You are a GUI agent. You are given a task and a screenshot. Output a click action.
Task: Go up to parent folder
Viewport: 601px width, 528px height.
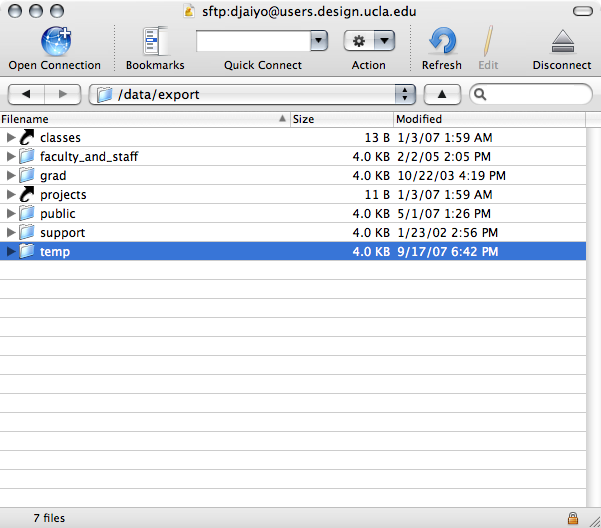tap(441, 94)
